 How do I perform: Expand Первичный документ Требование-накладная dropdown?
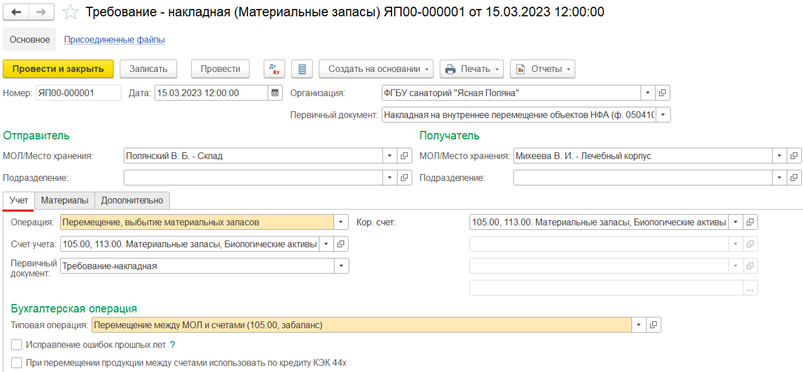(x=341, y=266)
